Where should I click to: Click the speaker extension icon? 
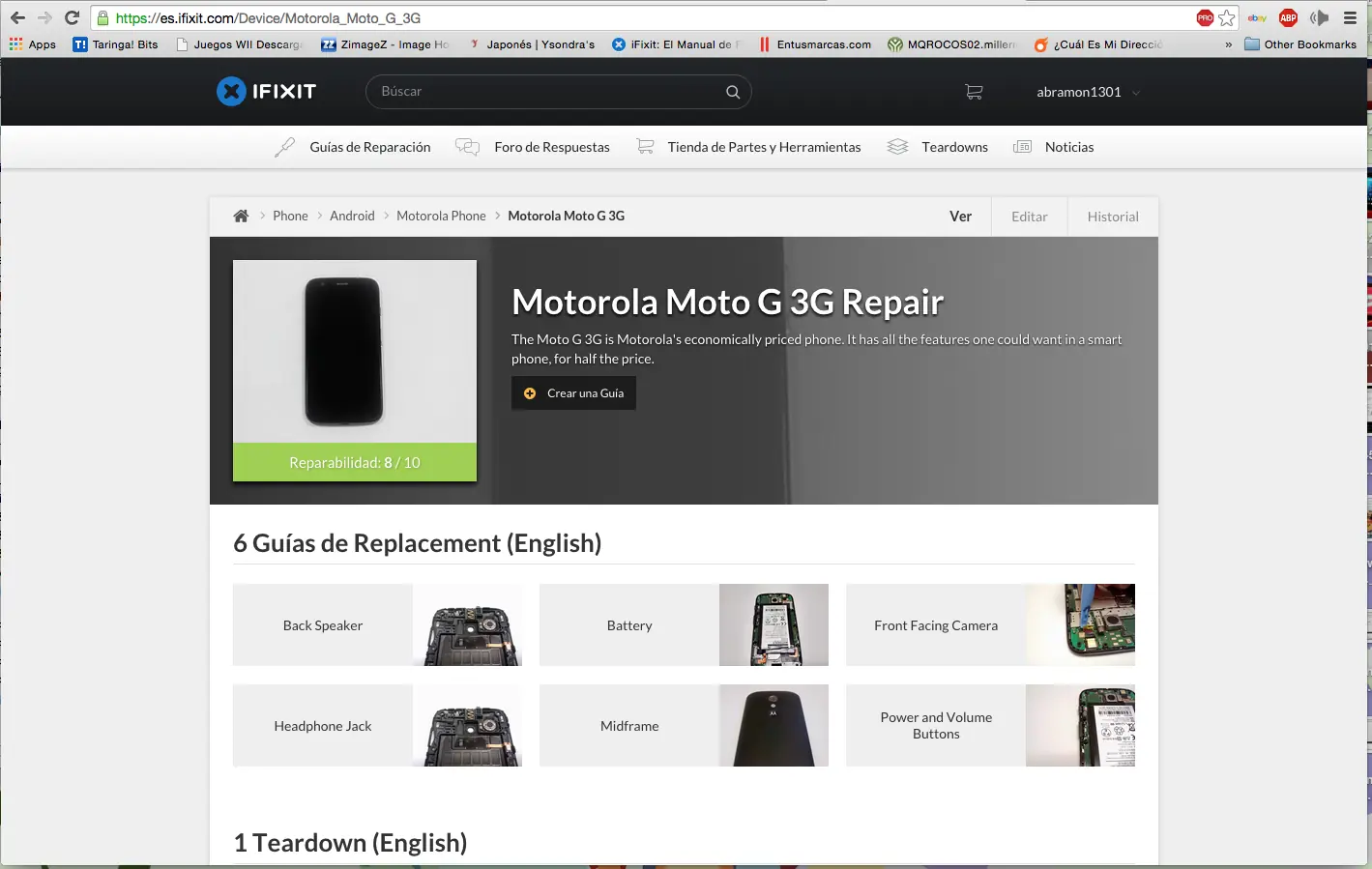[x=1319, y=17]
